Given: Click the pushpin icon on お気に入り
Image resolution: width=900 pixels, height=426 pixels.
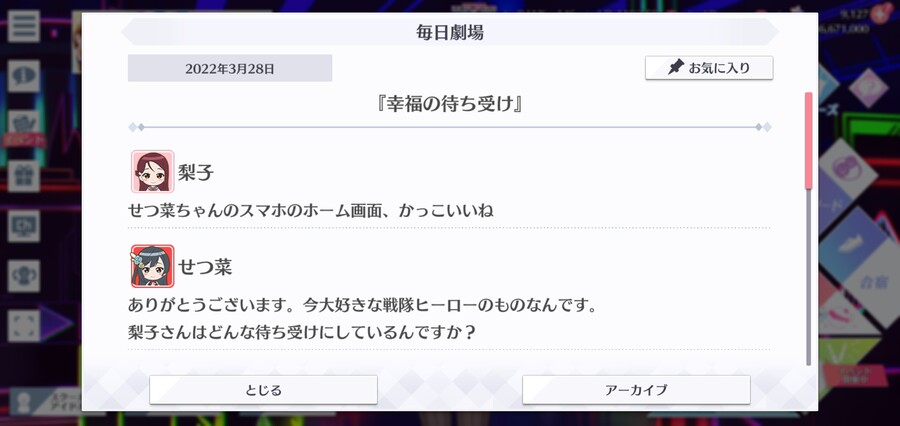Looking at the screenshot, I should click(677, 68).
